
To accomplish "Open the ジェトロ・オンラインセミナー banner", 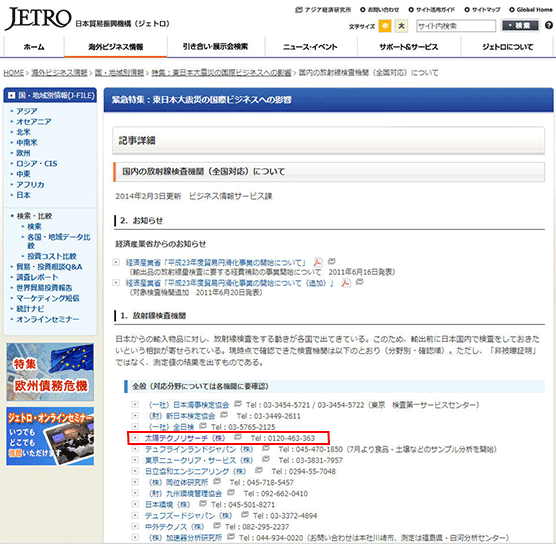I will tap(50, 436).
